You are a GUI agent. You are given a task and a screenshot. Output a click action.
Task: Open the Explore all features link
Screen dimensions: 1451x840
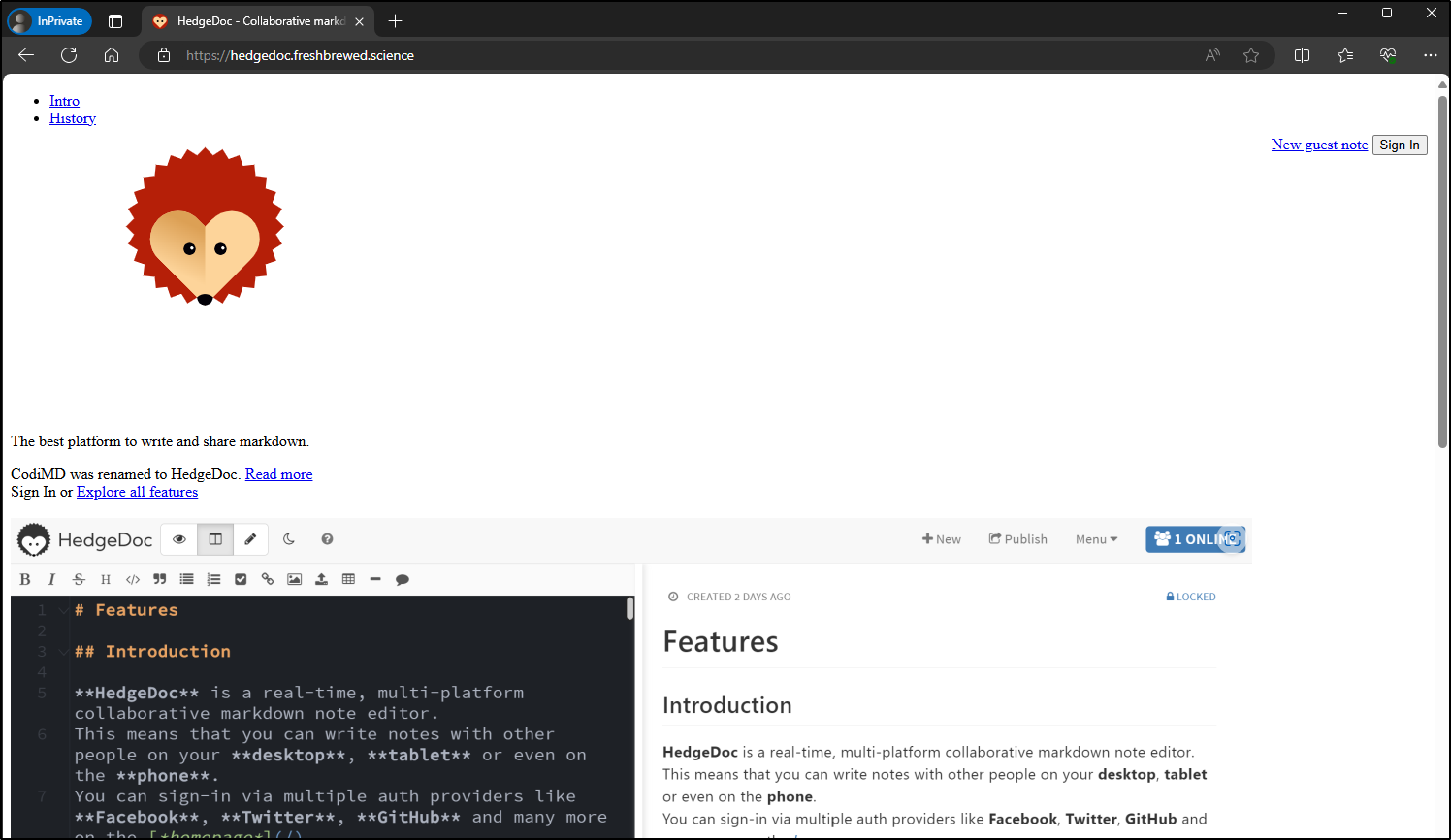(137, 492)
